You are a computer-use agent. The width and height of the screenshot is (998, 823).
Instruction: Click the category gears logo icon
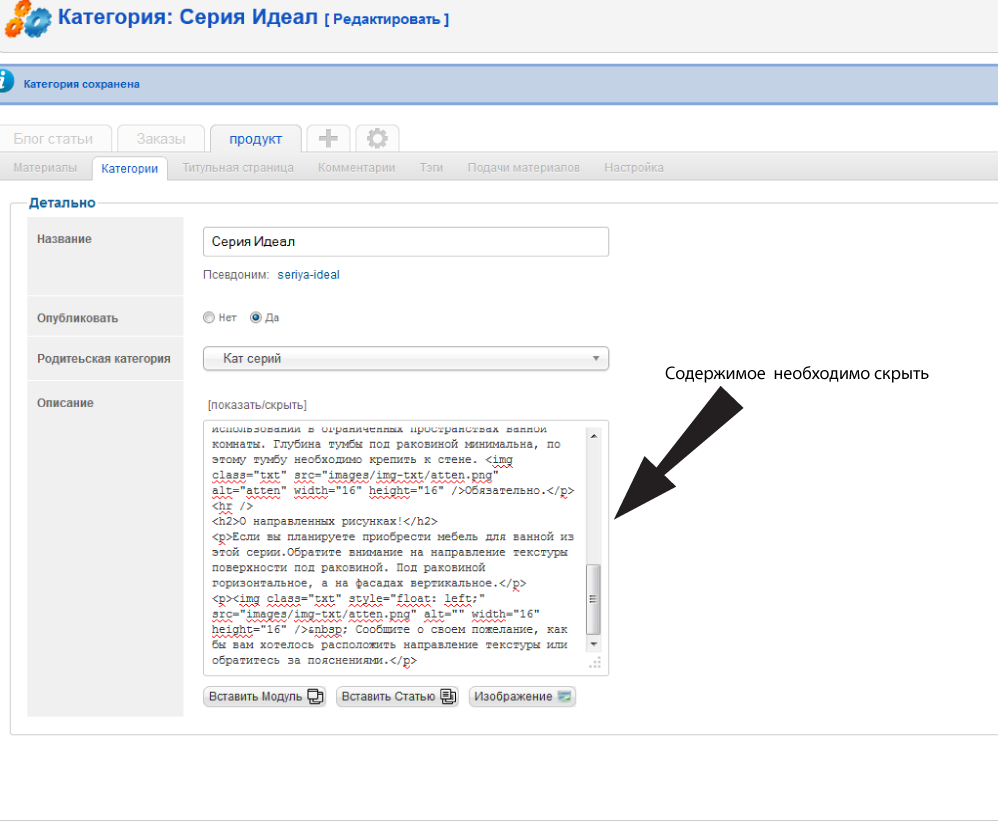click(27, 22)
